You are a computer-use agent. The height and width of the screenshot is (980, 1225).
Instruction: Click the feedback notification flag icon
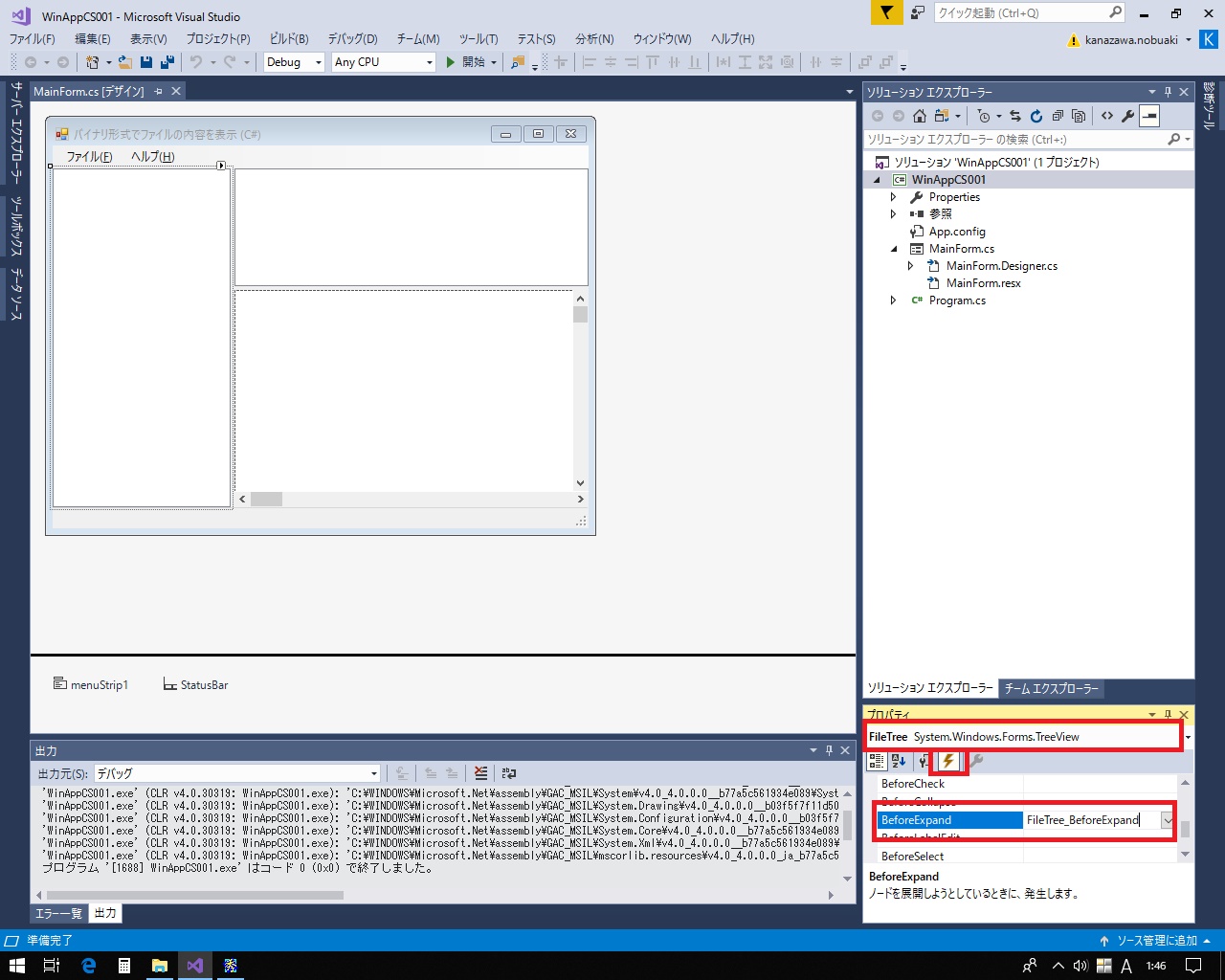point(886,12)
